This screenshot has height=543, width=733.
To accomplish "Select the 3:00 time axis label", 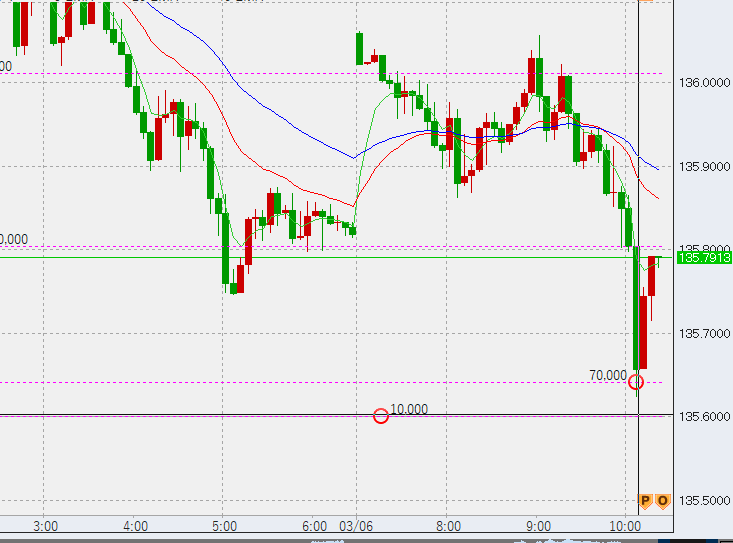I will (45, 526).
